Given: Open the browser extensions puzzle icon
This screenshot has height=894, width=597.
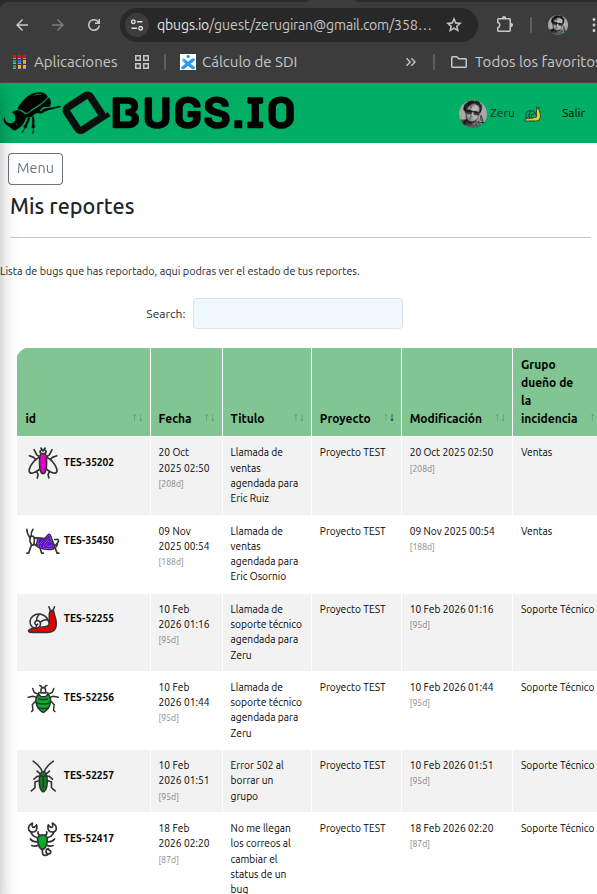Looking at the screenshot, I should point(504,25).
